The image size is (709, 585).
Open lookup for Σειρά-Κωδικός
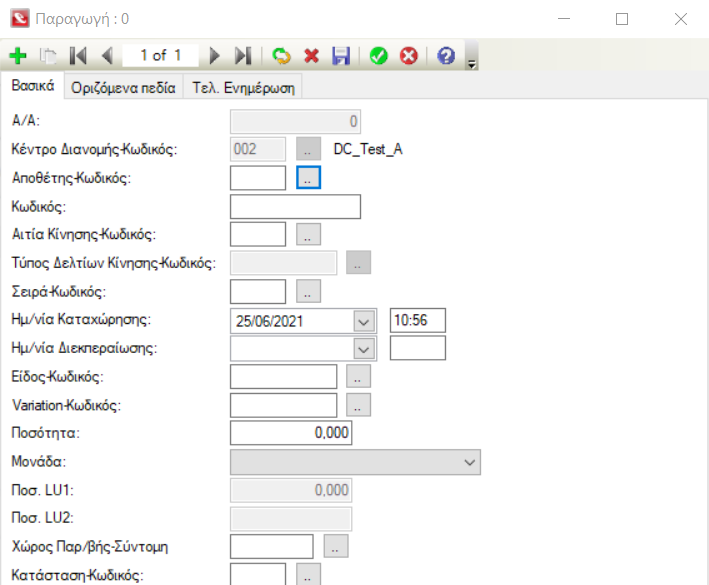308,291
